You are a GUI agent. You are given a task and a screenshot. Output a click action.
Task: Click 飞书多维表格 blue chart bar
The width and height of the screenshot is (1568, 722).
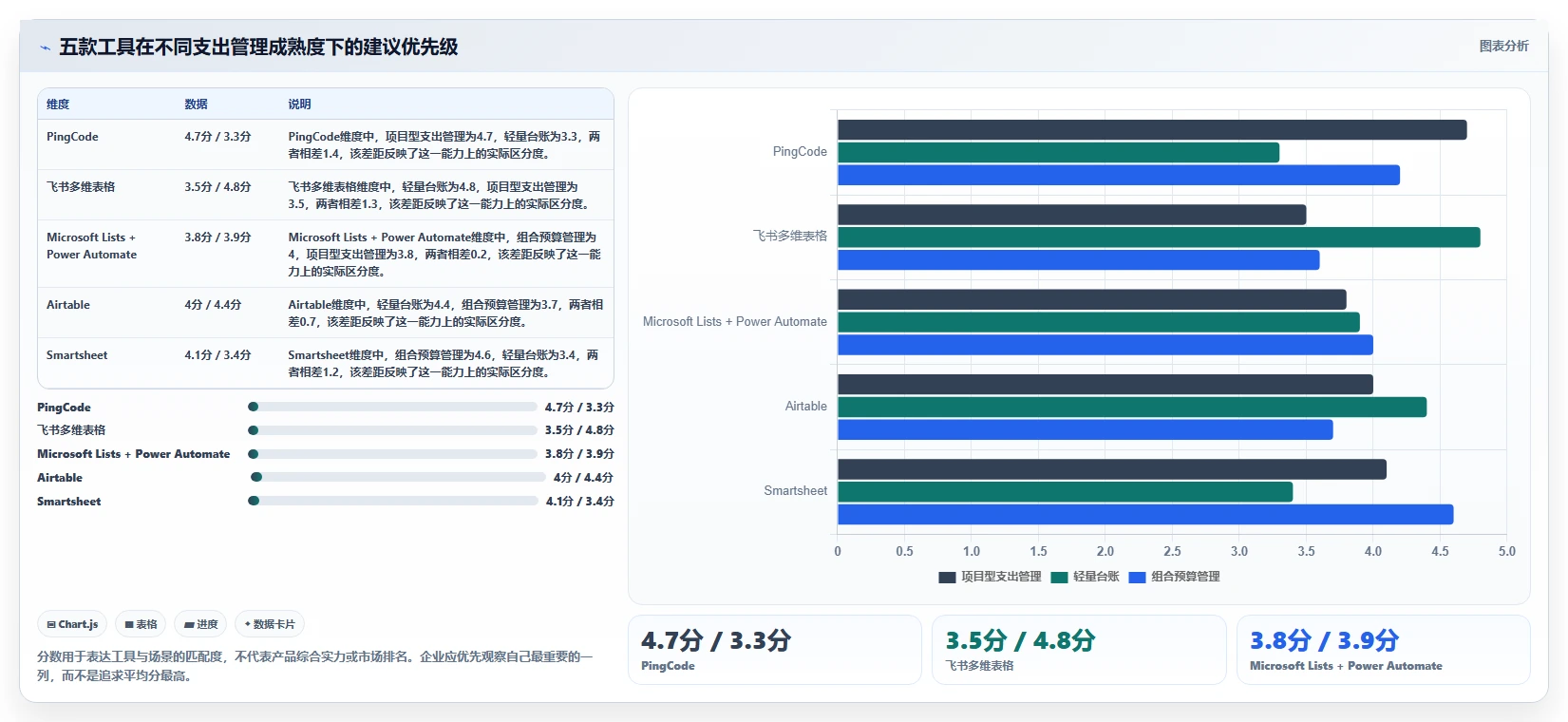[x=1078, y=259]
